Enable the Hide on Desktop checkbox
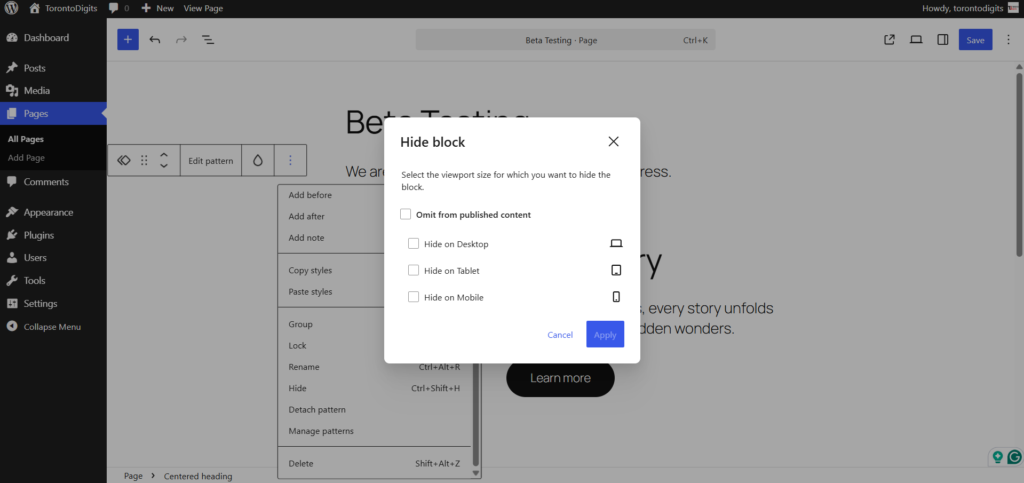Screen dimensions: 1024x483 414,244
